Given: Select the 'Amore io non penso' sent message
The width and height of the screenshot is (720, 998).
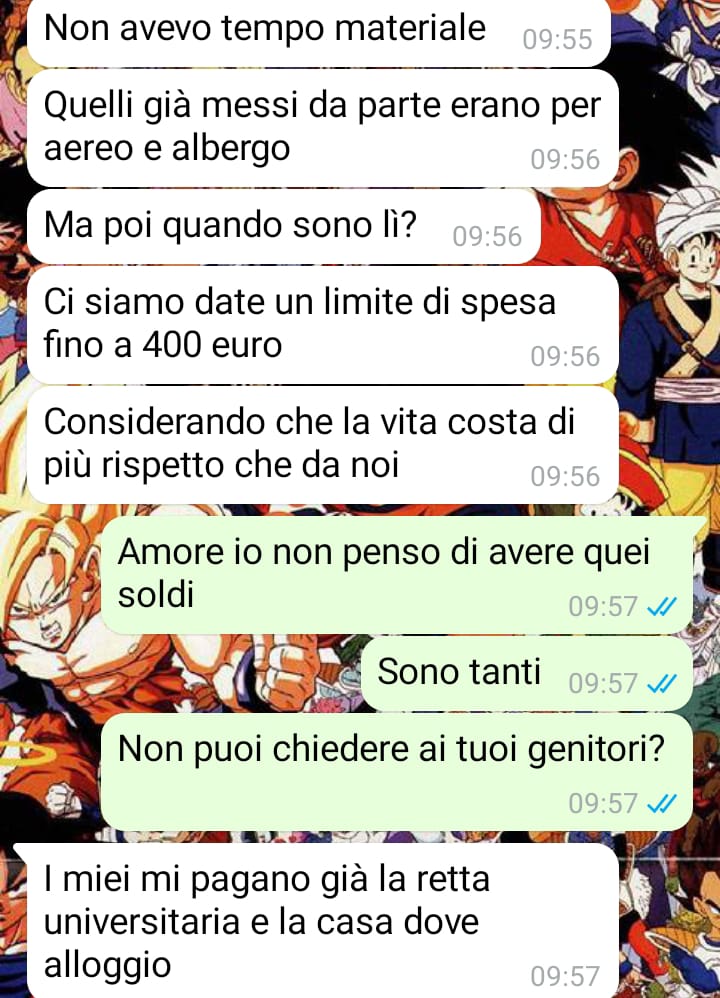Looking at the screenshot, I should pyautogui.click(x=397, y=575).
